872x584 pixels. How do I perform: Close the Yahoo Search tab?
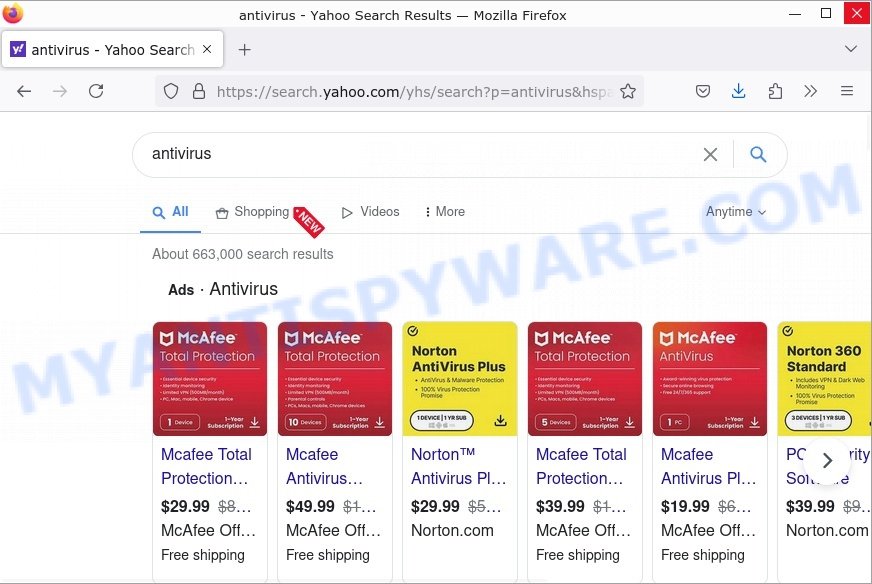pyautogui.click(x=207, y=50)
